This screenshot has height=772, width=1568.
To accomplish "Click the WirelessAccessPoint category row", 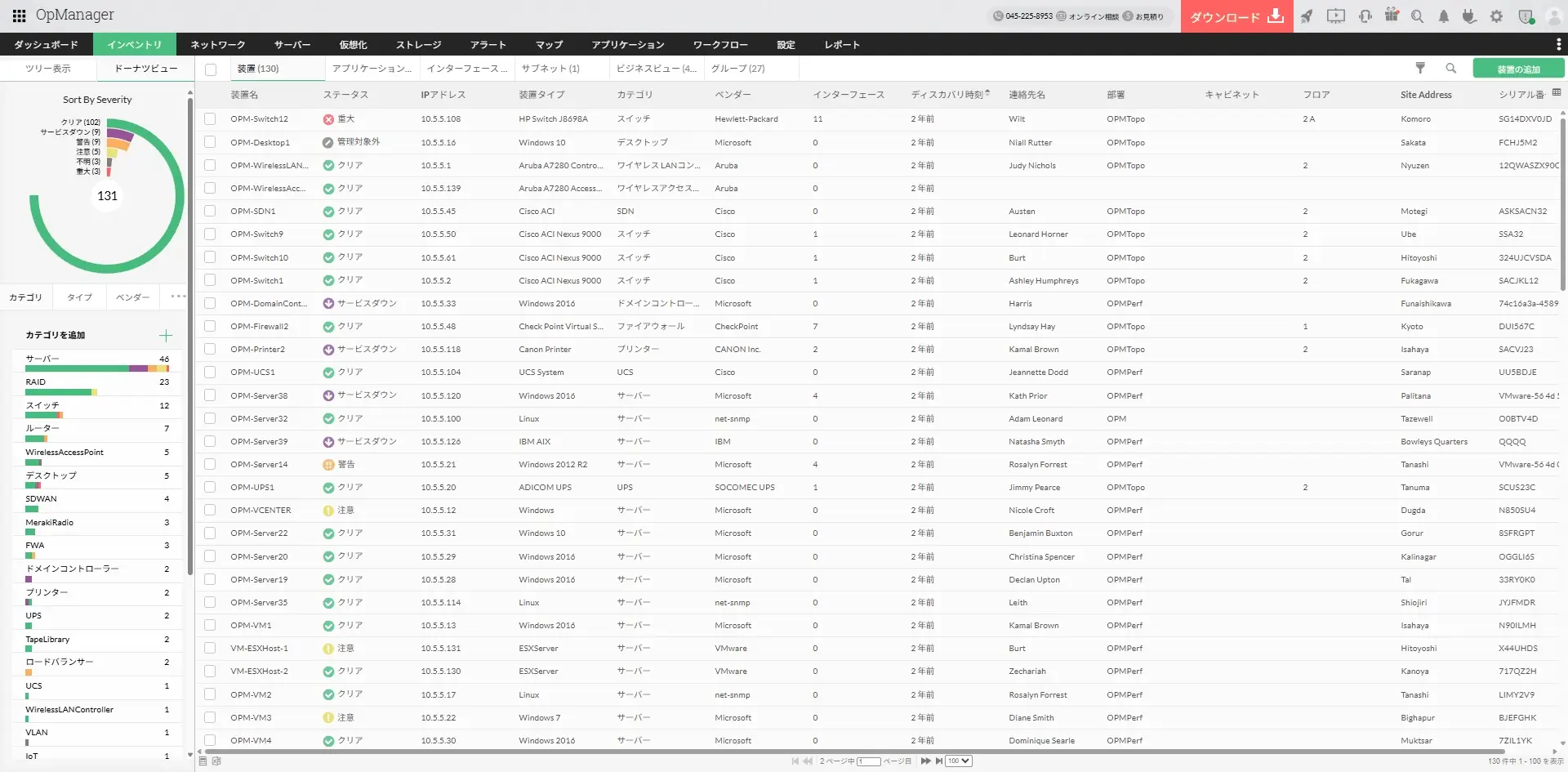I will pos(97,455).
